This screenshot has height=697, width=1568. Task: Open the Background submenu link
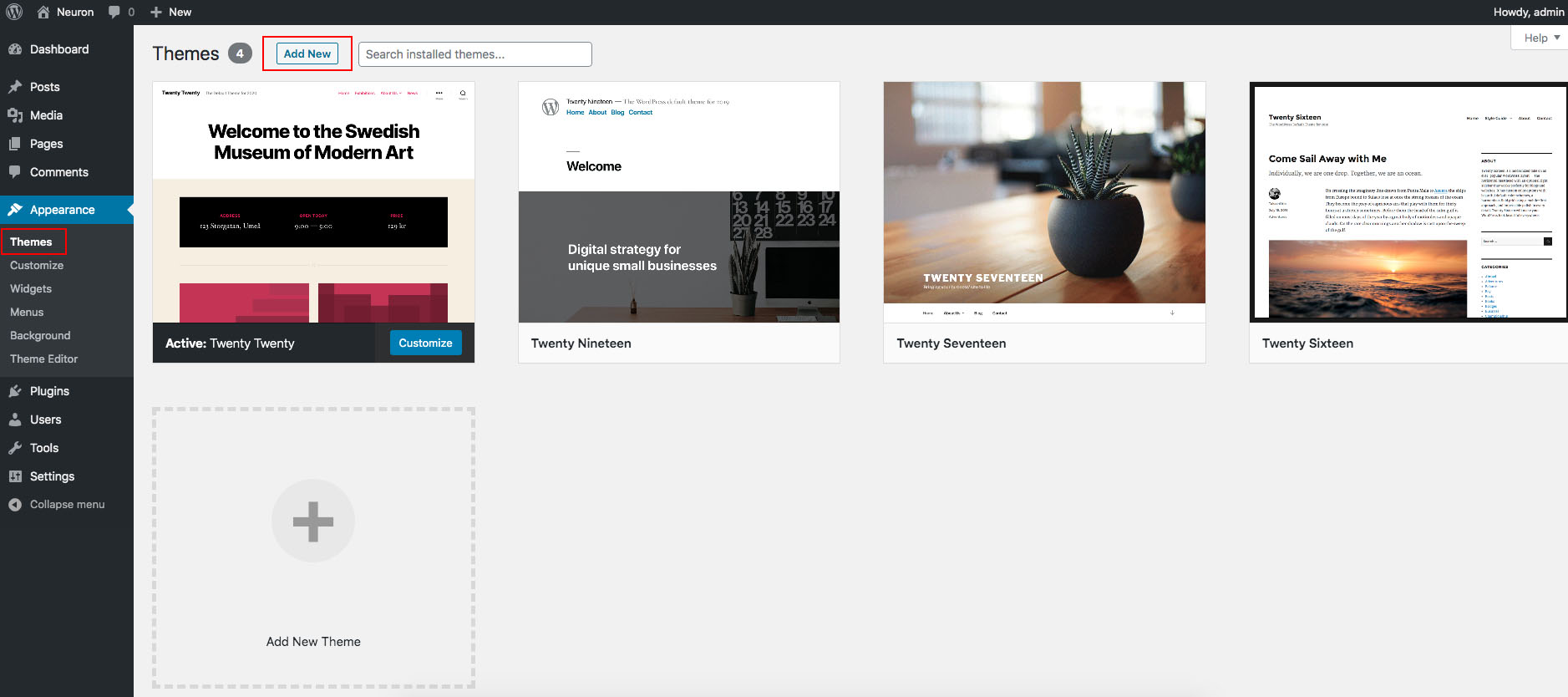(x=40, y=335)
